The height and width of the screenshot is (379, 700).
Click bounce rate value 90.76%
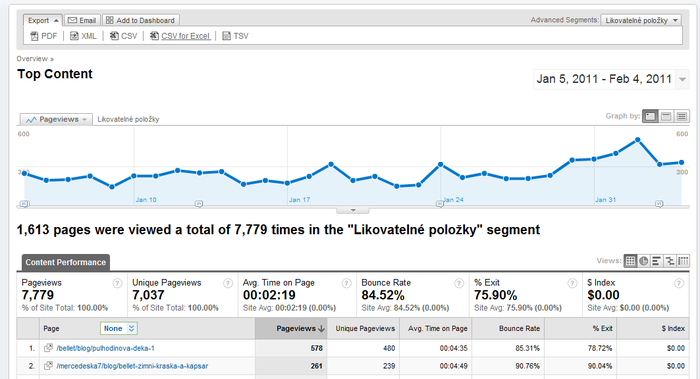(527, 366)
